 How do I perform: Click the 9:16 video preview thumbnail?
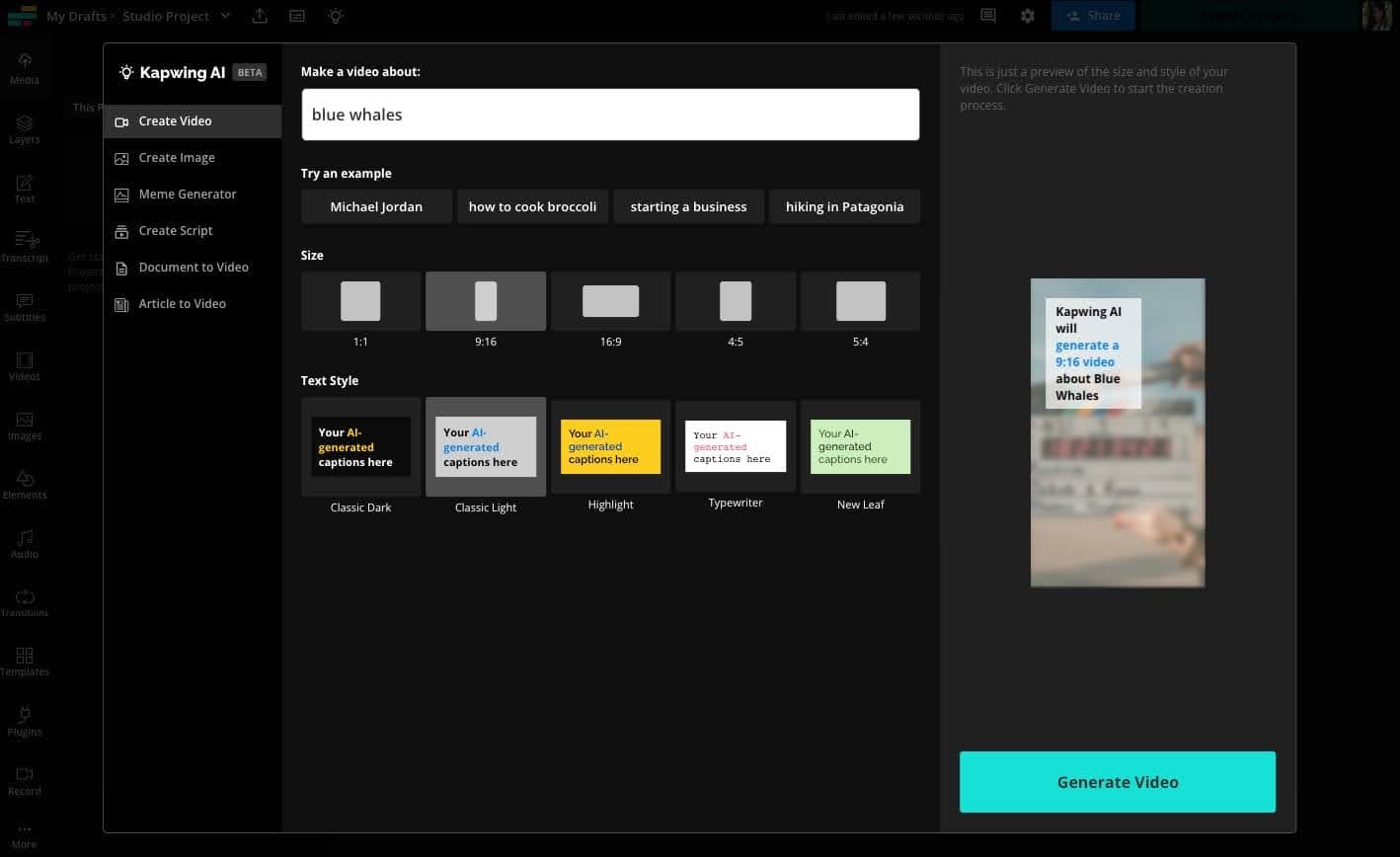click(1118, 432)
